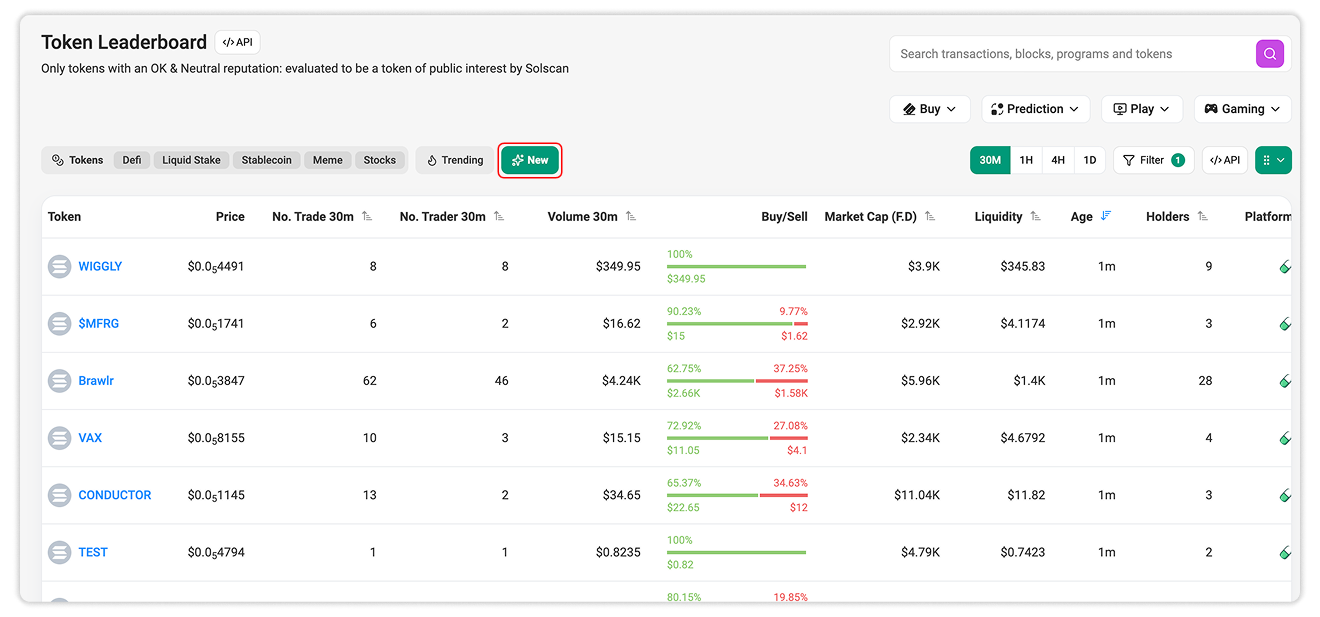Click $MFRG row platform pill icon
1320x617 pixels.
coord(1285,324)
